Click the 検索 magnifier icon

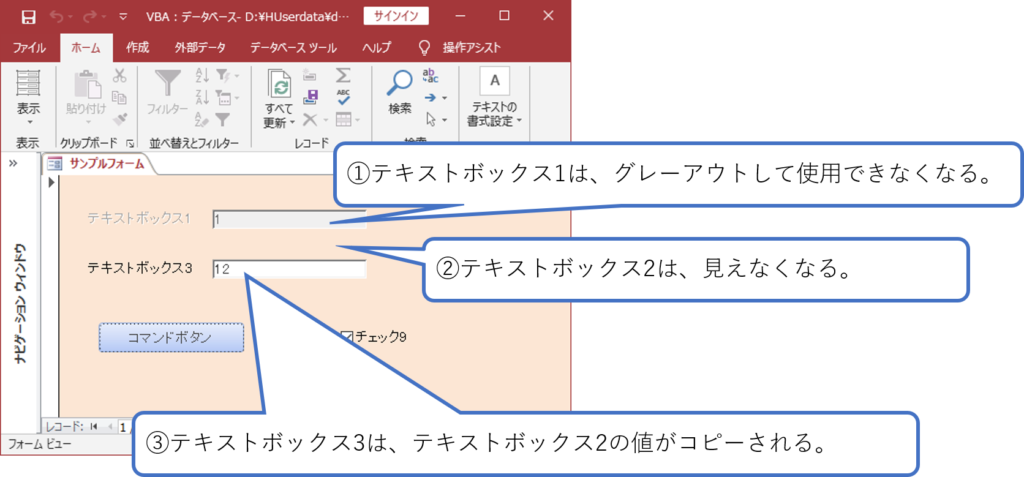coord(400,83)
